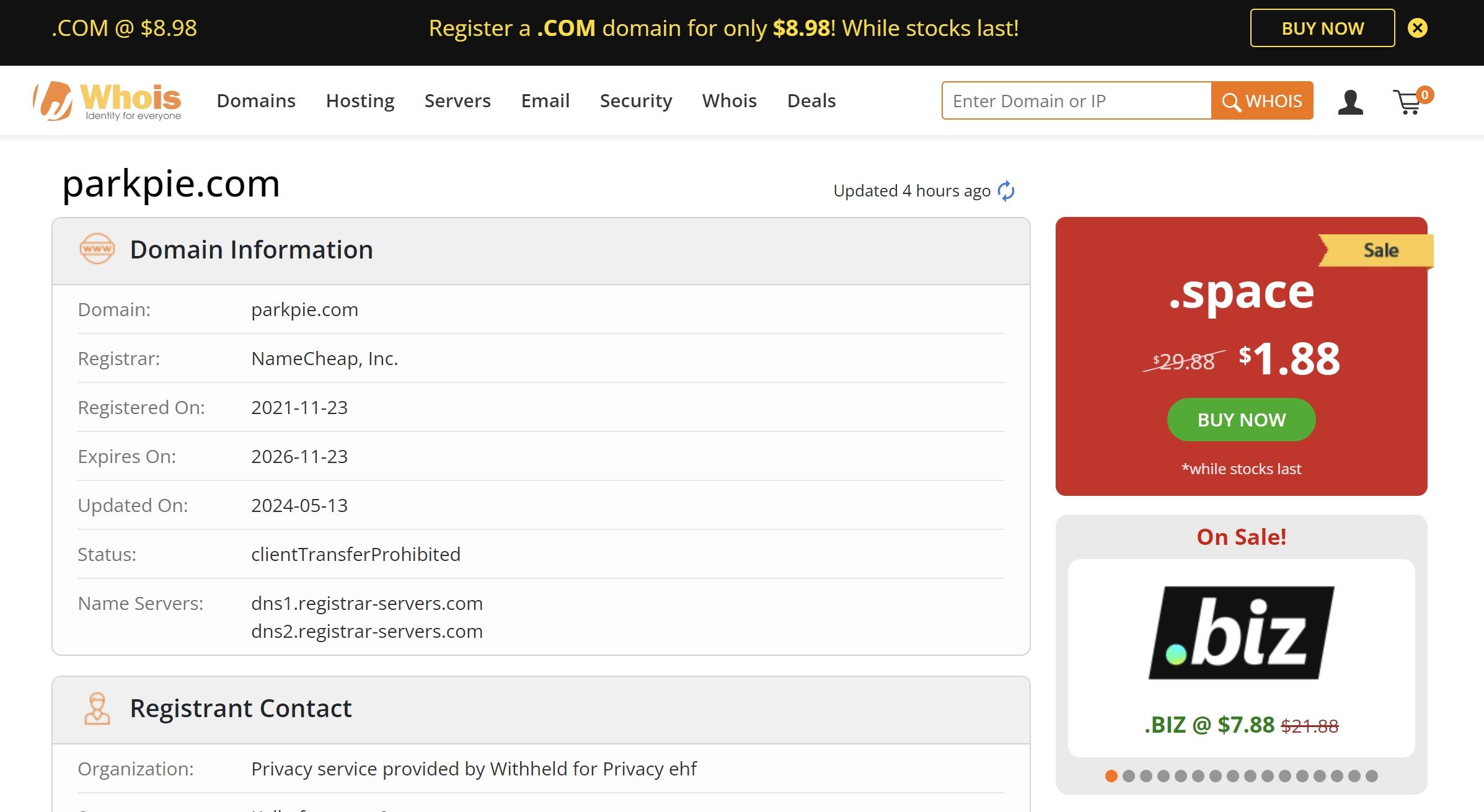The image size is (1484, 812).
Task: Click the parkpie.com page heading
Action: point(171,183)
